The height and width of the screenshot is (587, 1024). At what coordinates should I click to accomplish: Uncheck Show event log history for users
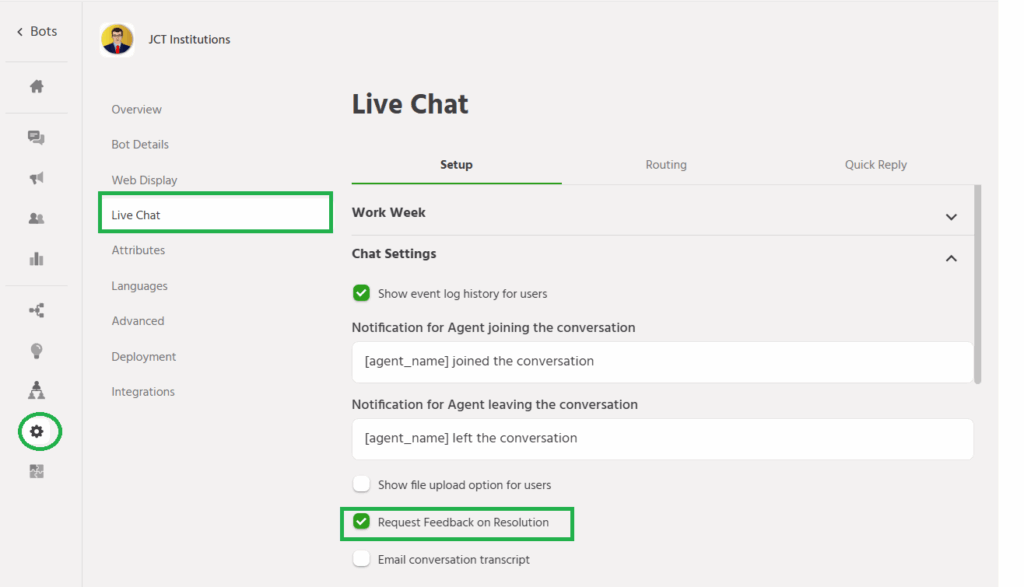[x=361, y=293]
